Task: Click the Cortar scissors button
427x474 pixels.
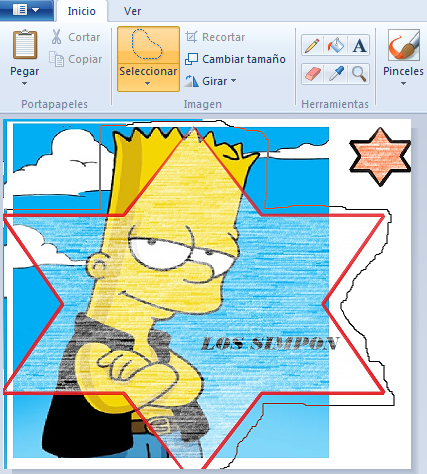Action: coord(75,37)
